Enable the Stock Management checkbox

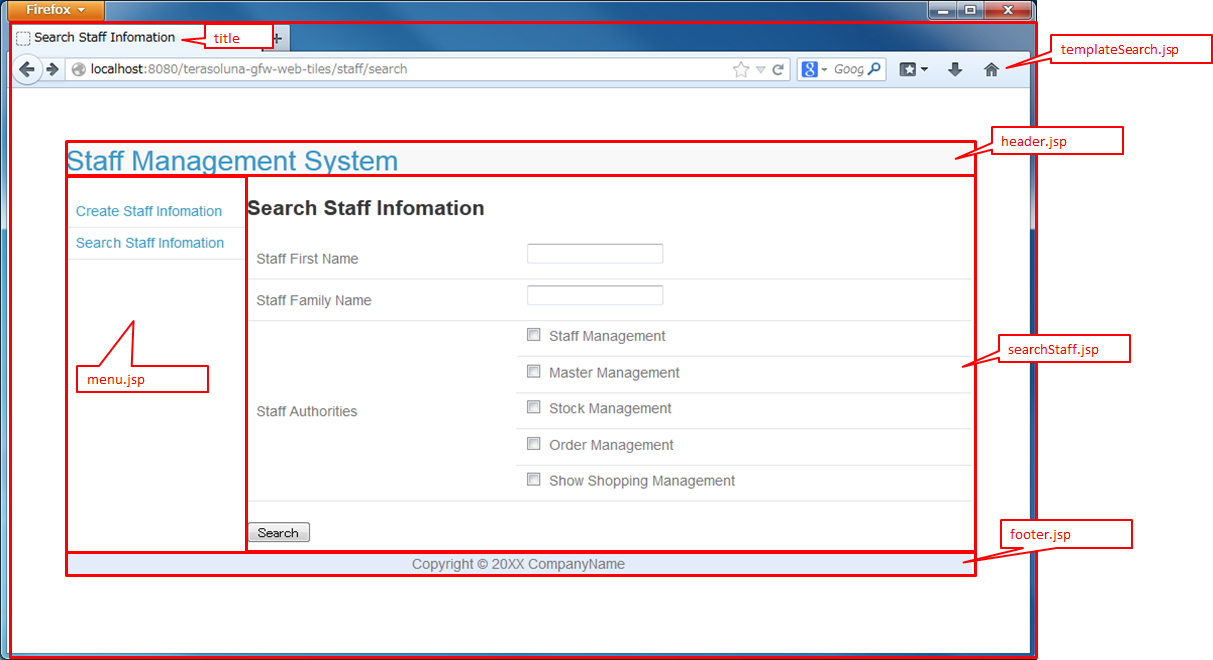coord(533,407)
